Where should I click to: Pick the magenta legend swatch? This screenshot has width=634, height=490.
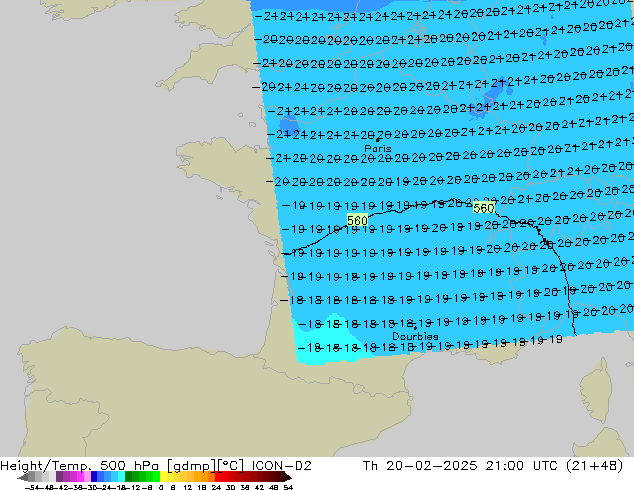coord(80,477)
